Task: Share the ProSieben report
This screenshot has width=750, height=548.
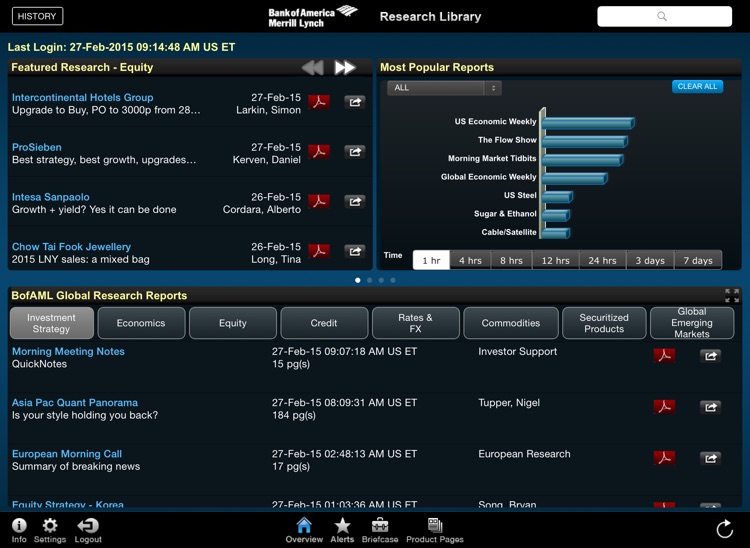Action: point(355,152)
